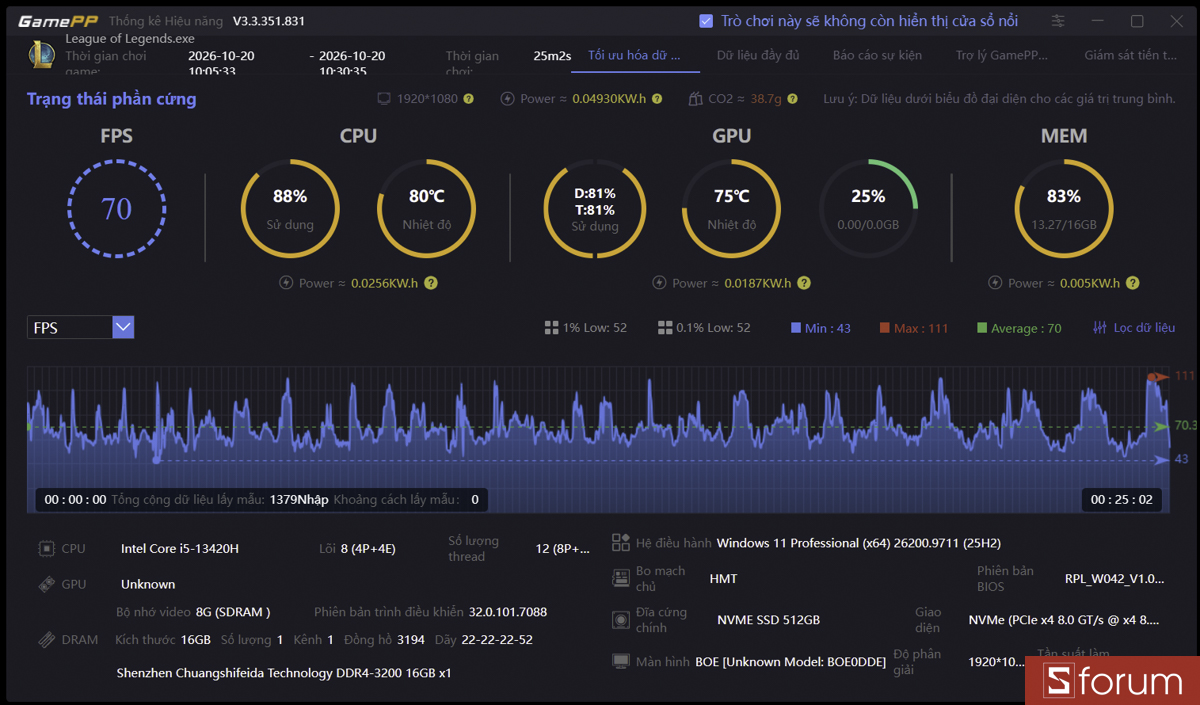Switch to Tối ưu hóa dữ... tab

click(635, 55)
